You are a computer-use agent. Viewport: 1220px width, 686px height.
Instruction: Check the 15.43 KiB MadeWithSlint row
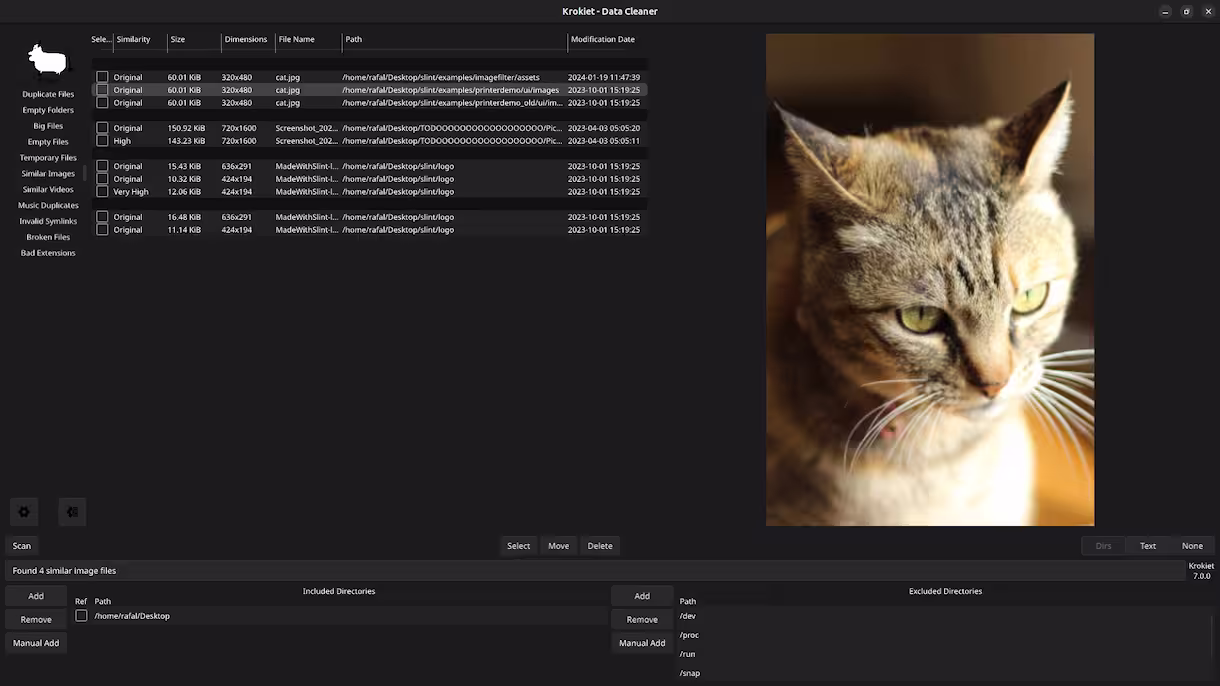(102, 166)
